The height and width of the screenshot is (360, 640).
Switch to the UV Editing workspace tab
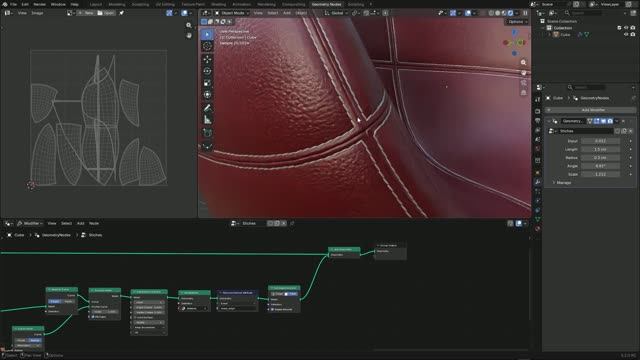coord(165,4)
